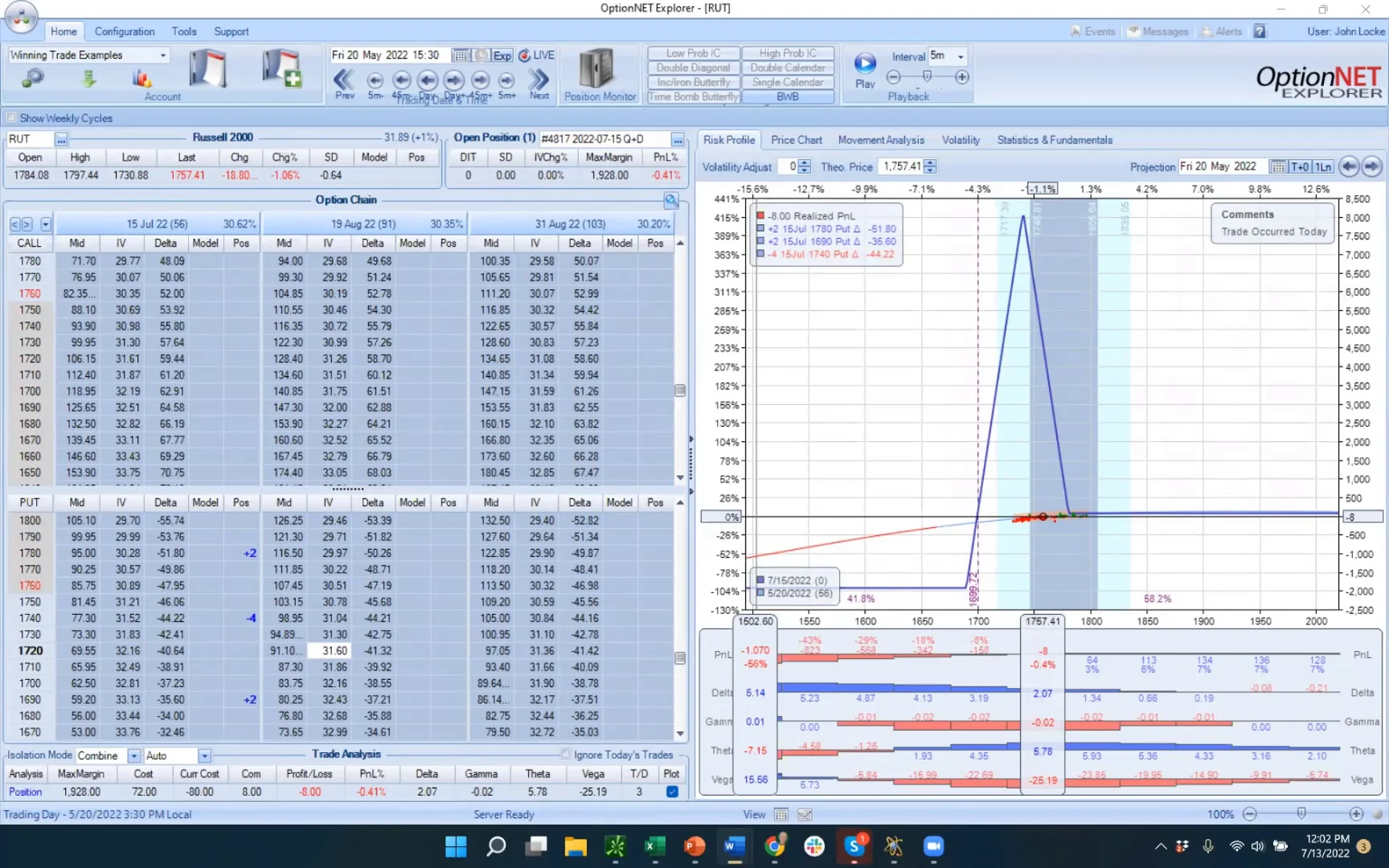This screenshot has height=868, width=1389.
Task: Toggle Ignore Today's Trades checkbox
Action: pos(566,755)
